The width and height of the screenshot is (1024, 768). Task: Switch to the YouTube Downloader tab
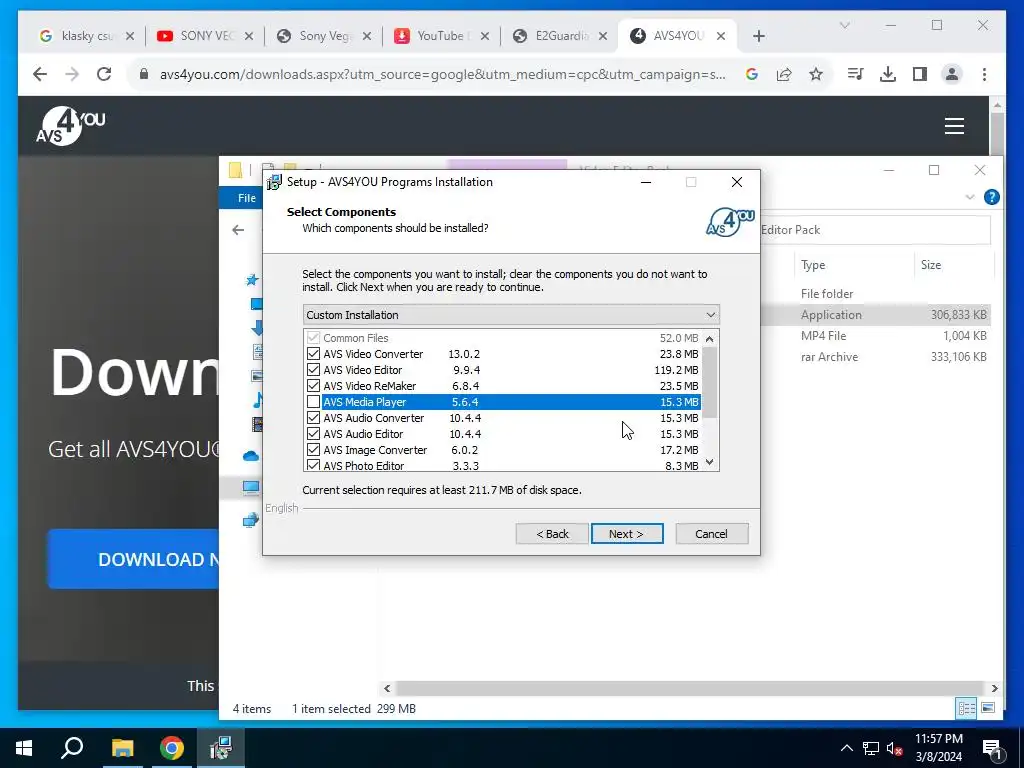coord(441,36)
